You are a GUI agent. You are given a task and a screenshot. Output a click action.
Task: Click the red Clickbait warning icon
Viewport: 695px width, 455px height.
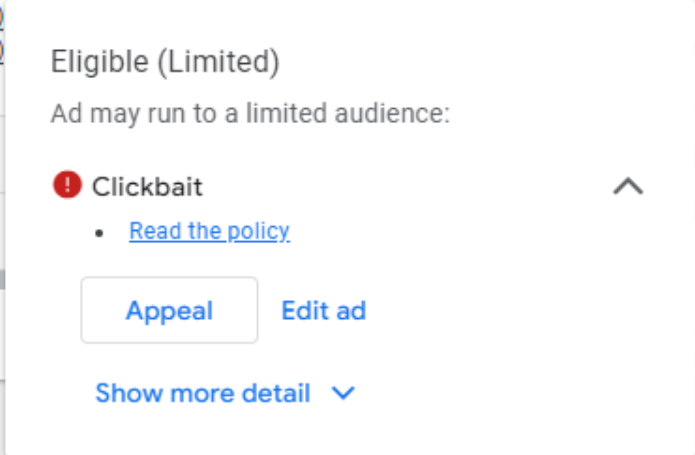pyautogui.click(x=67, y=185)
